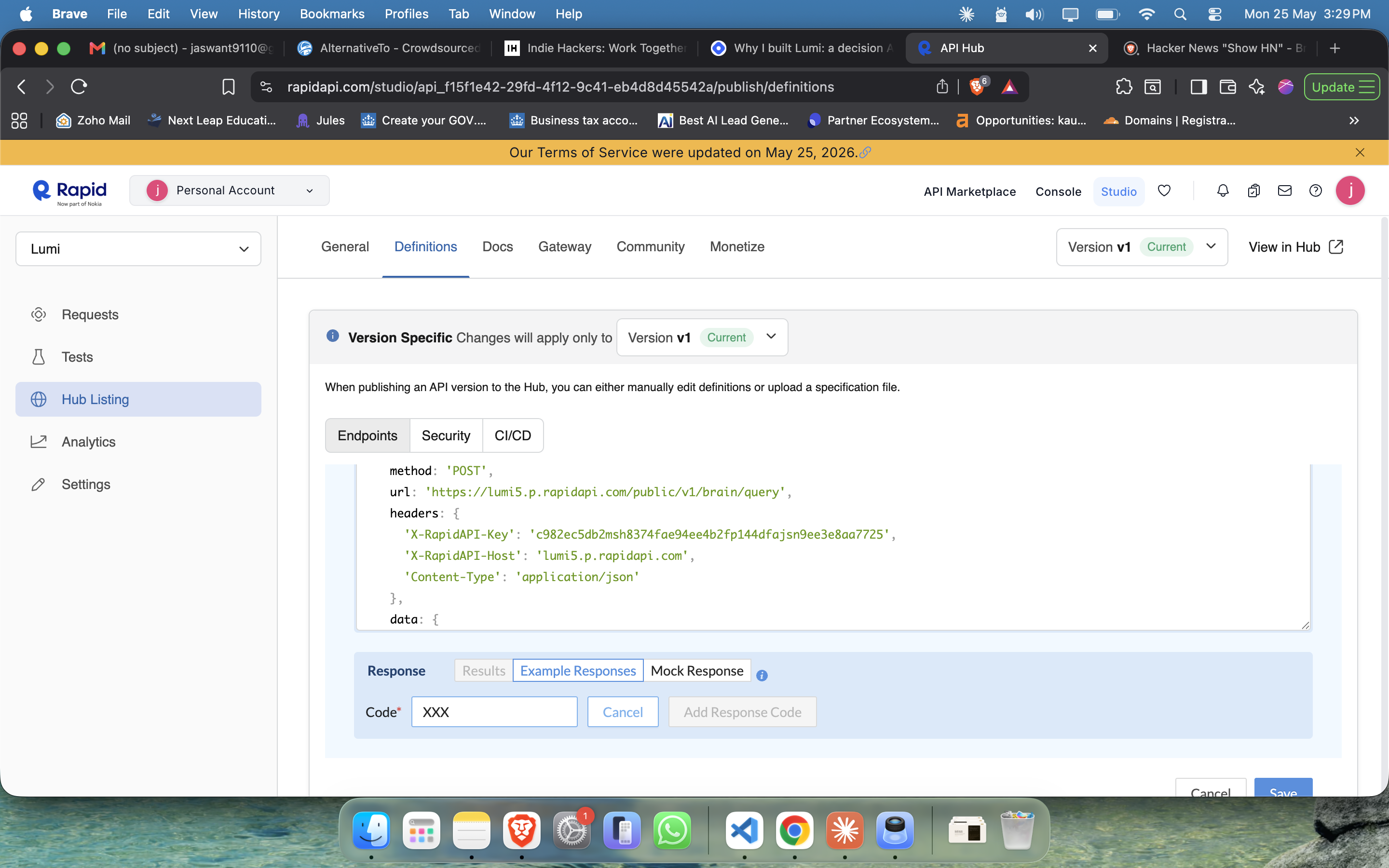Switch to the Monetize tab
This screenshot has height=868, width=1389.
[x=737, y=247]
